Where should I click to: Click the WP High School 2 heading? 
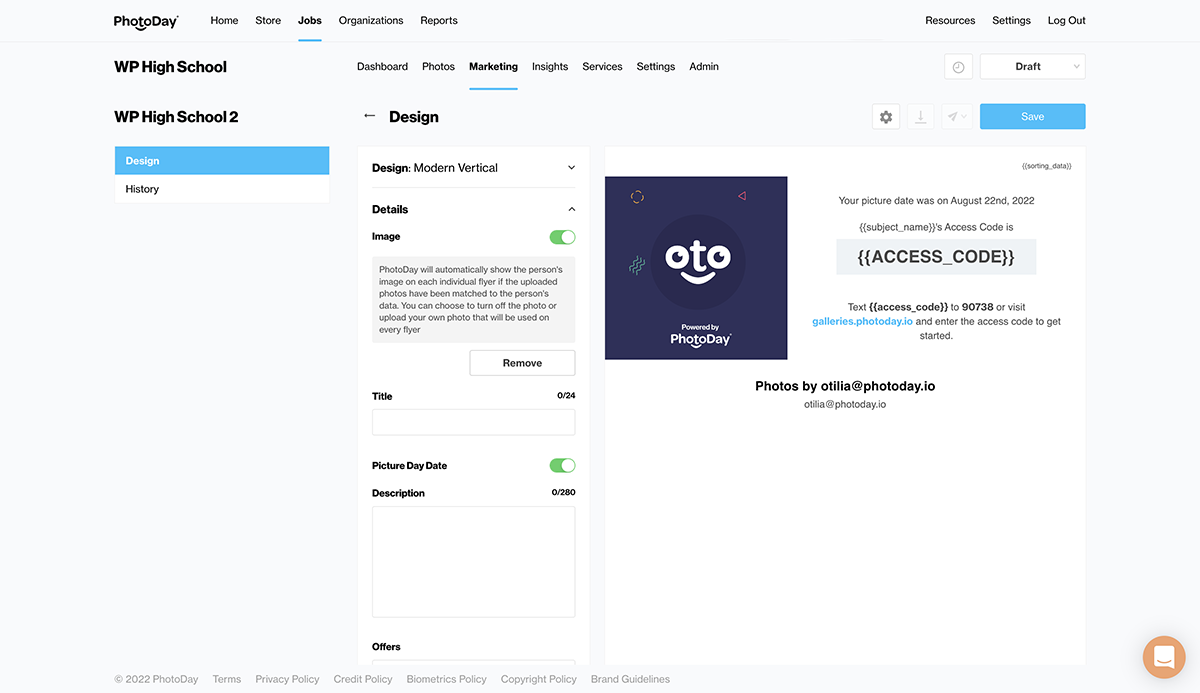point(176,117)
